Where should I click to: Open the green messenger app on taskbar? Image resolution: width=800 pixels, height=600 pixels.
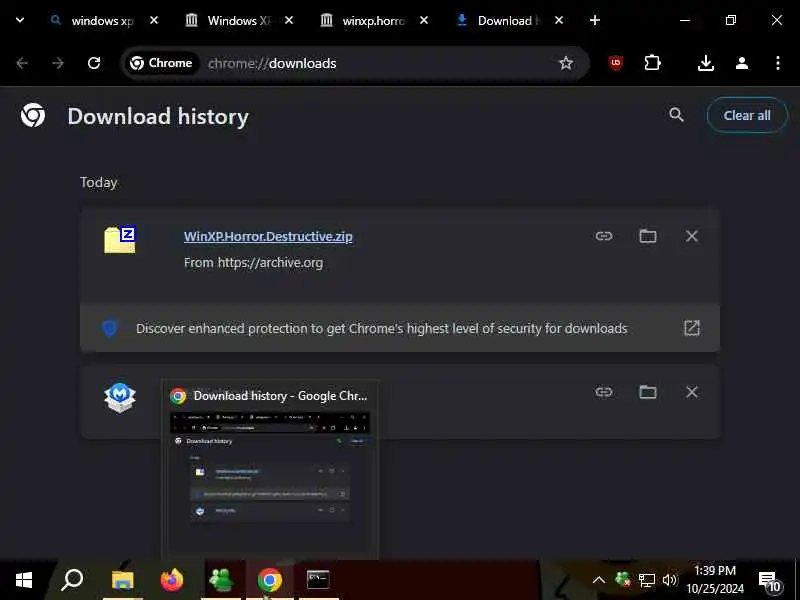(x=221, y=580)
